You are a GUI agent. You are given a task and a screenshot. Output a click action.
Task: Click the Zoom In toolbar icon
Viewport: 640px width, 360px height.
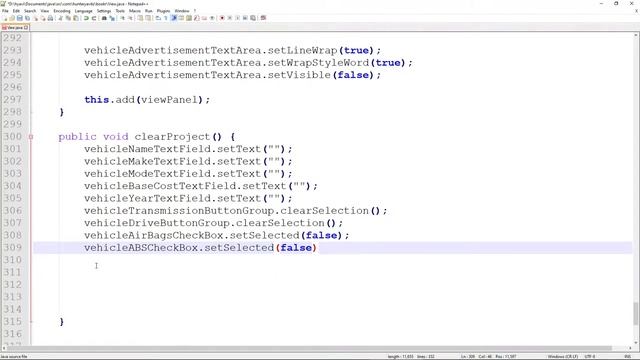(x=122, y=18)
